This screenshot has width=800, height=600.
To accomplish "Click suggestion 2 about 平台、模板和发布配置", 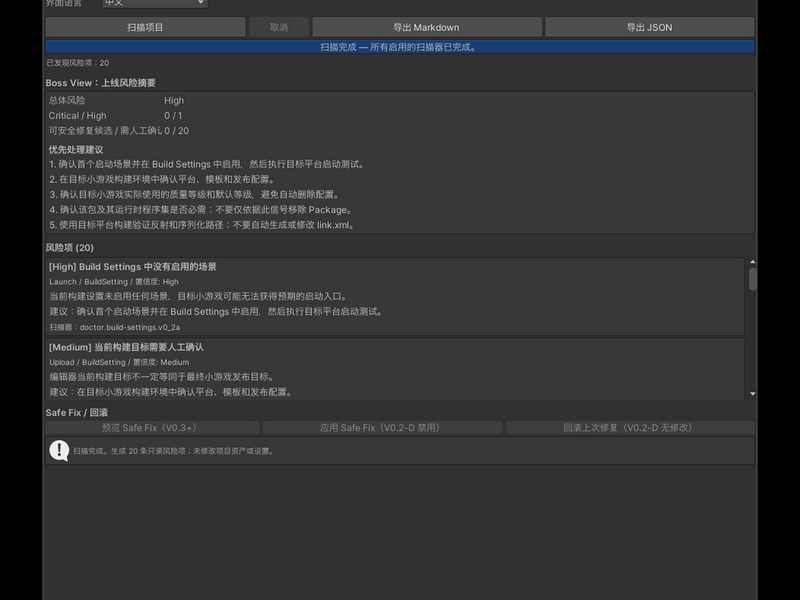I will [163, 180].
